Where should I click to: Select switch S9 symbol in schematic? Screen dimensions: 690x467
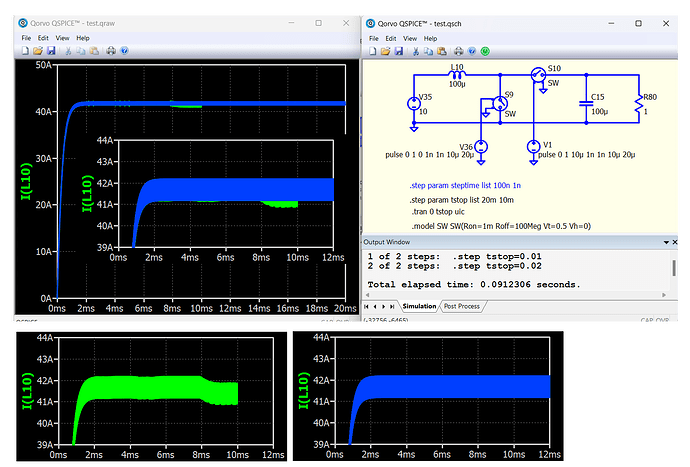coord(500,104)
